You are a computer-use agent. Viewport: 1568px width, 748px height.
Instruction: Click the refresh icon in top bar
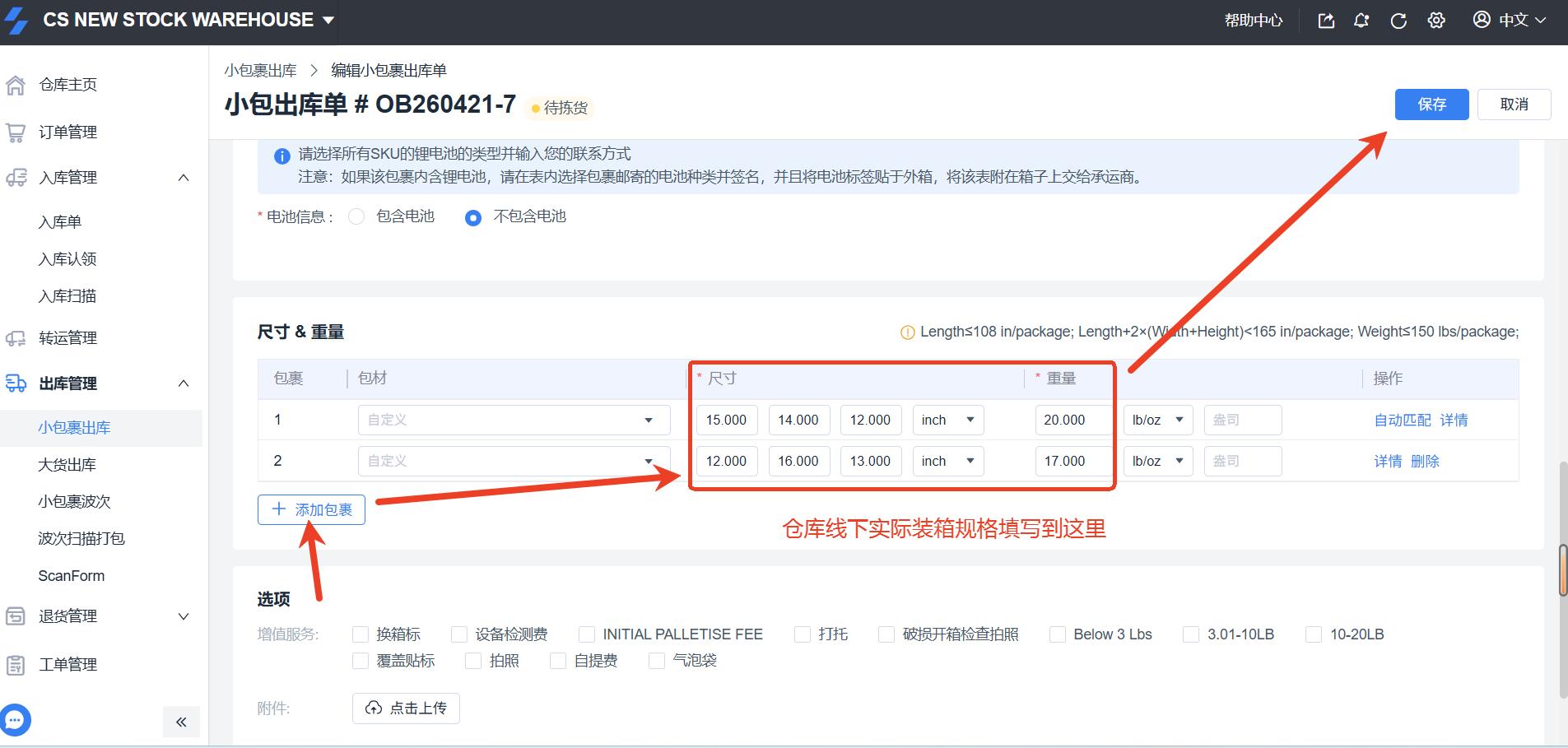pyautogui.click(x=1398, y=21)
